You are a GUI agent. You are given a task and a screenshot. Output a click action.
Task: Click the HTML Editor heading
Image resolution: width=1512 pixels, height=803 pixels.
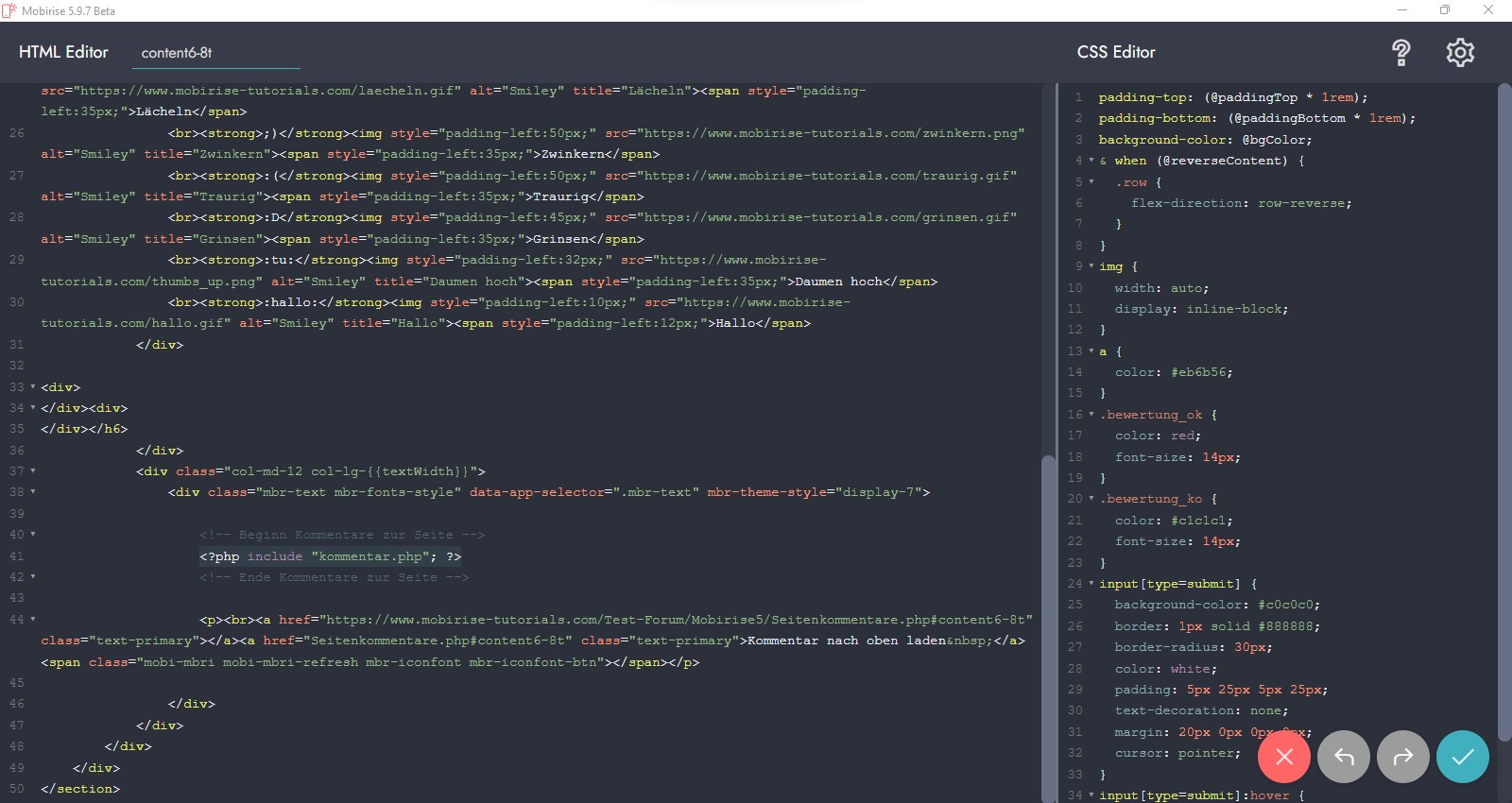point(63,52)
